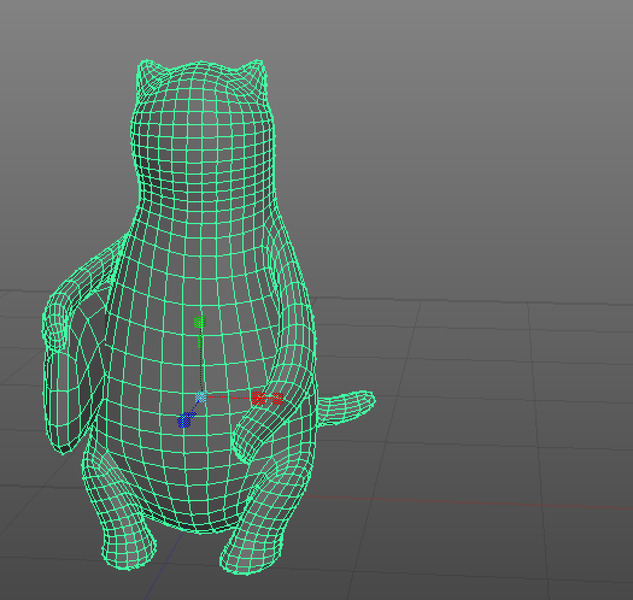Image resolution: width=633 pixels, height=600 pixels.
Task: Select the cat model's left ear
Action: 147,77
